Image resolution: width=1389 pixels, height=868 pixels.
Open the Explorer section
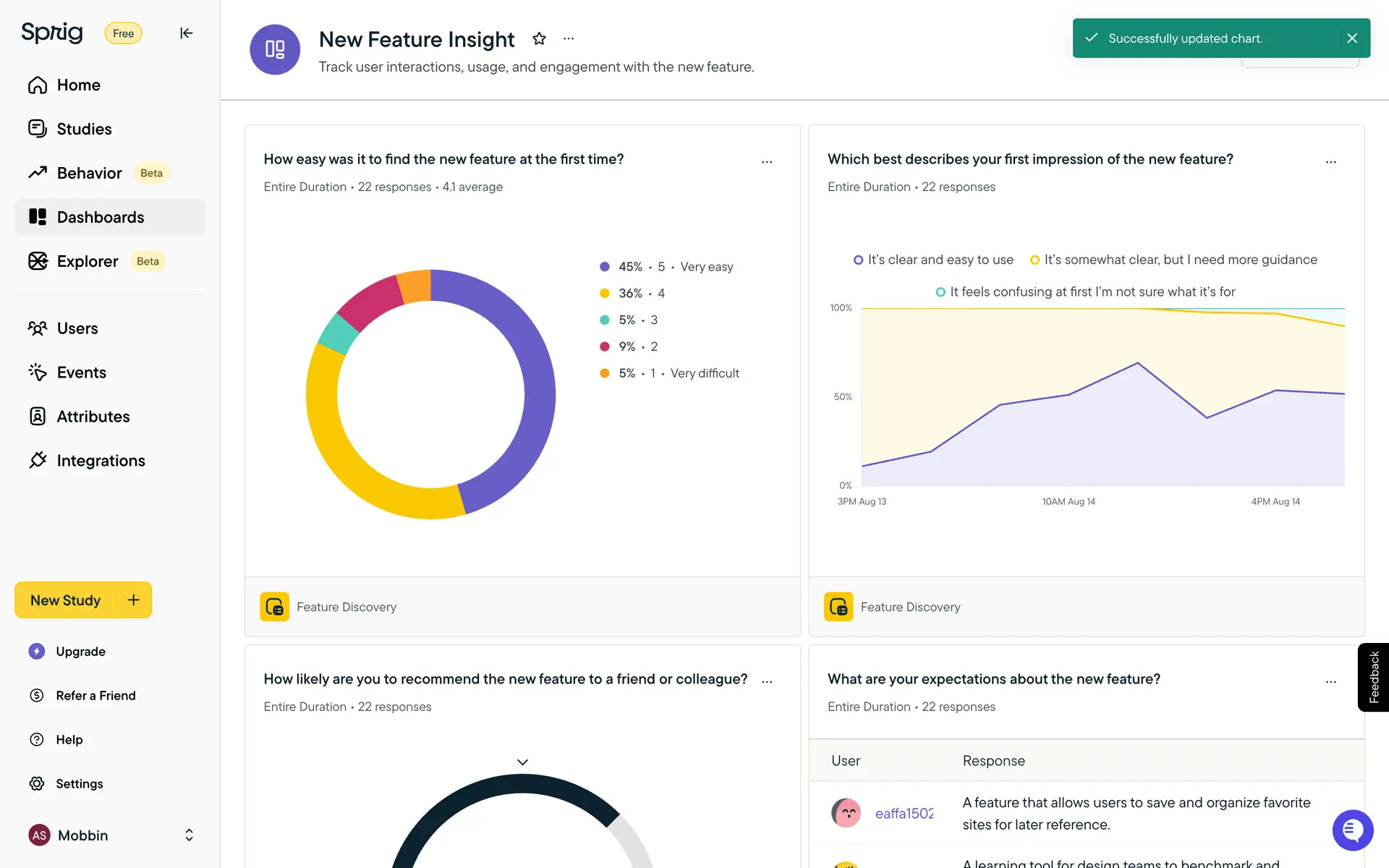pyautogui.click(x=87, y=261)
